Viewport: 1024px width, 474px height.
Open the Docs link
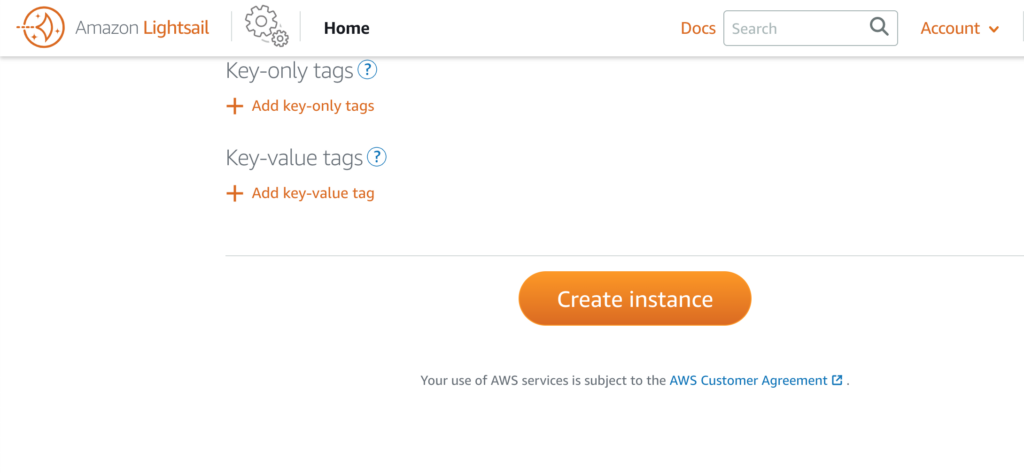click(x=698, y=28)
